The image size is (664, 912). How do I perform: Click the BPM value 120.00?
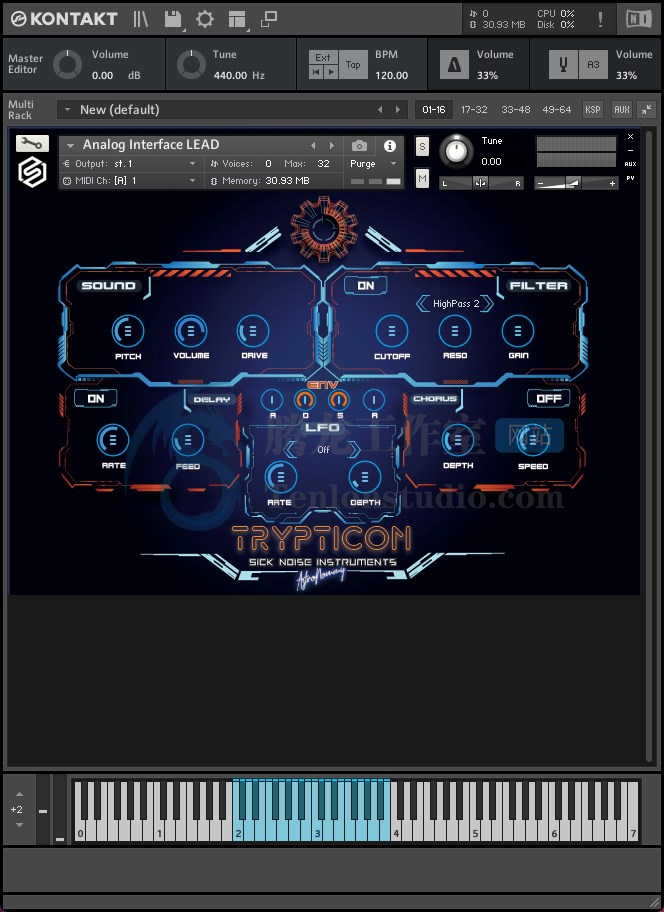(x=391, y=75)
